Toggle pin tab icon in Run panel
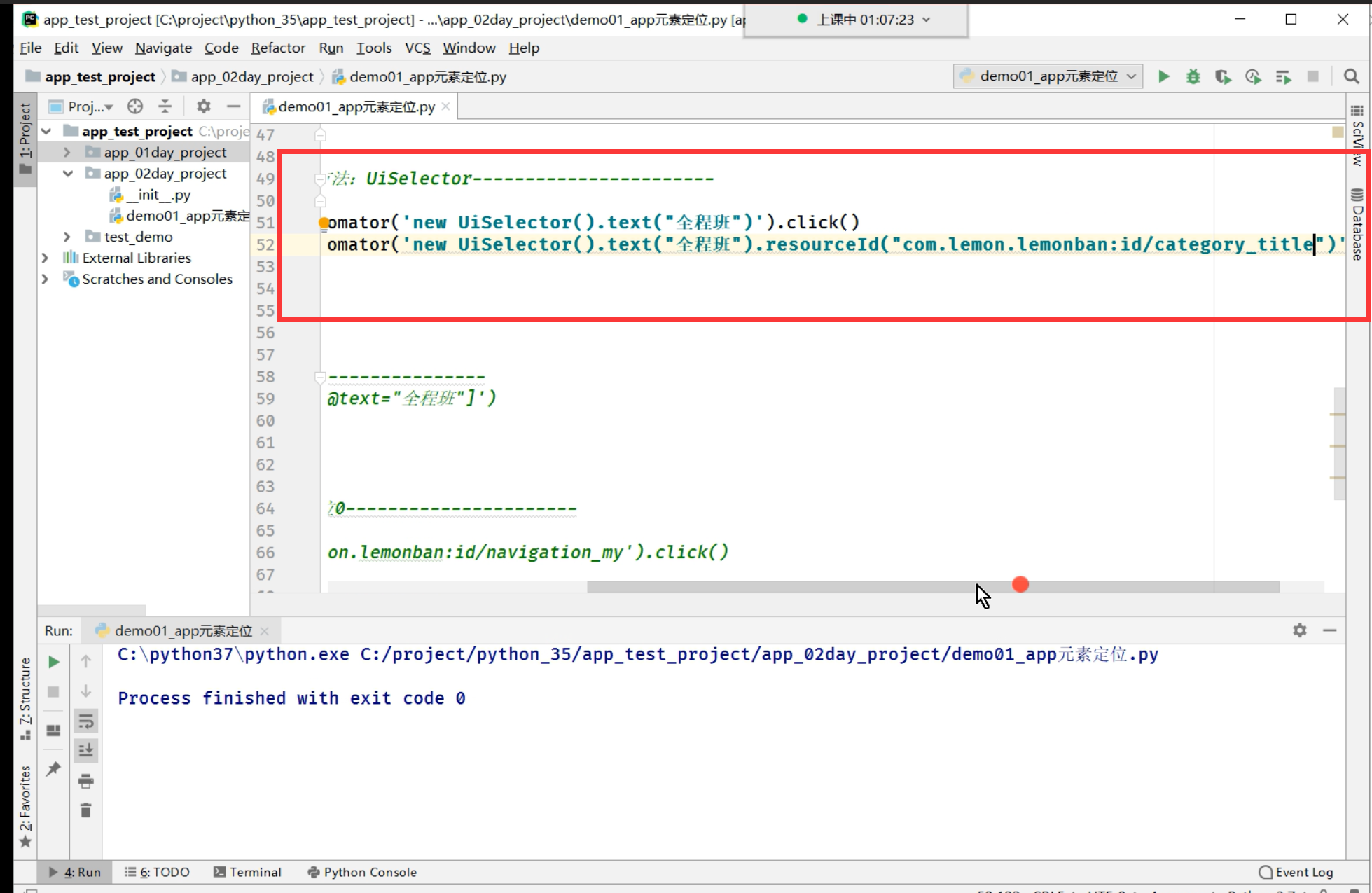Screen dimensions: 1372x893 [x=53, y=768]
